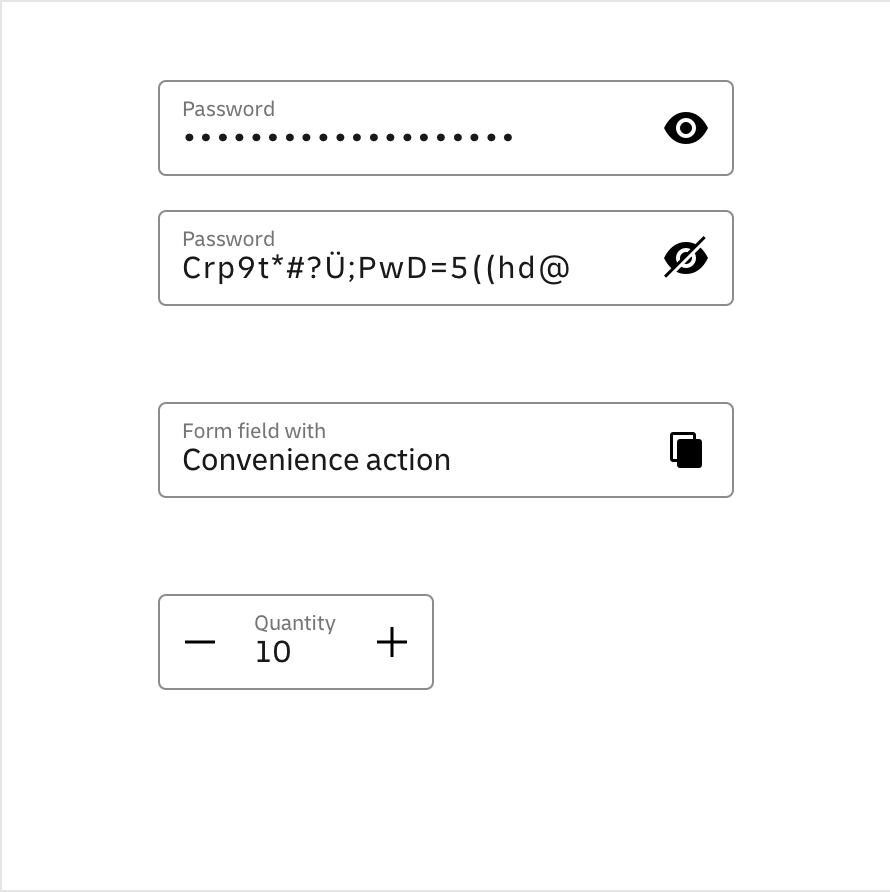890x892 pixels.
Task: Click the copy icon in the Convenience action field
Action: (x=686, y=450)
